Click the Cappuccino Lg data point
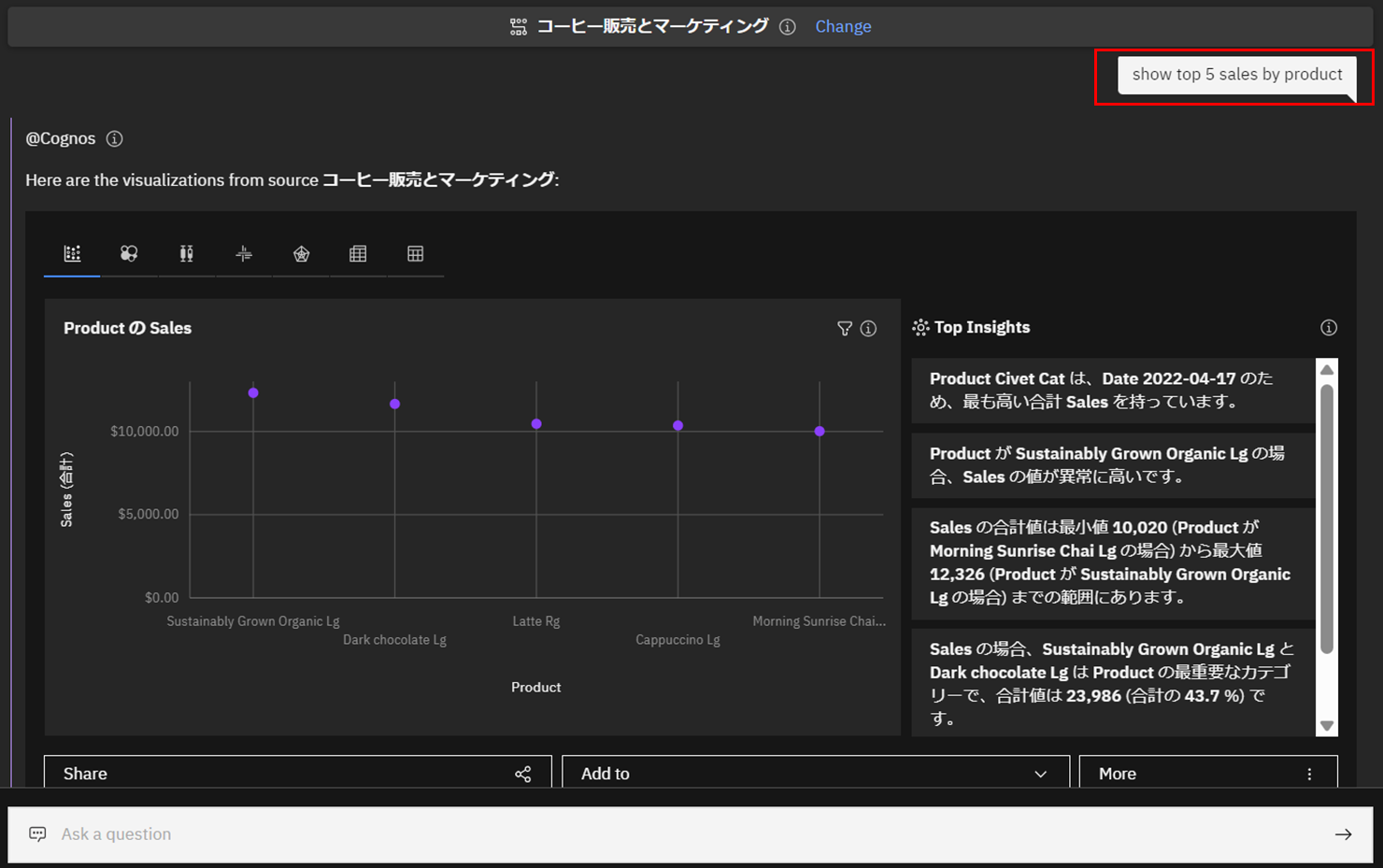This screenshot has height=868, width=1383. coord(678,425)
